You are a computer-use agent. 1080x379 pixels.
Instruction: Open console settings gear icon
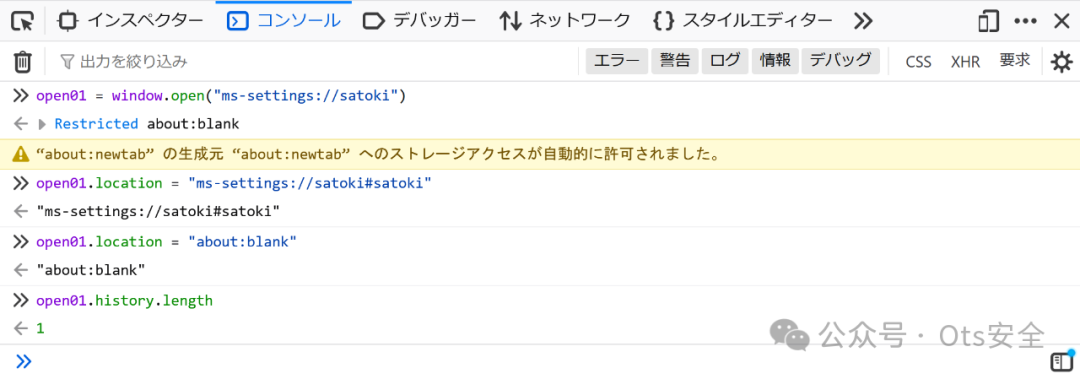point(1061,62)
